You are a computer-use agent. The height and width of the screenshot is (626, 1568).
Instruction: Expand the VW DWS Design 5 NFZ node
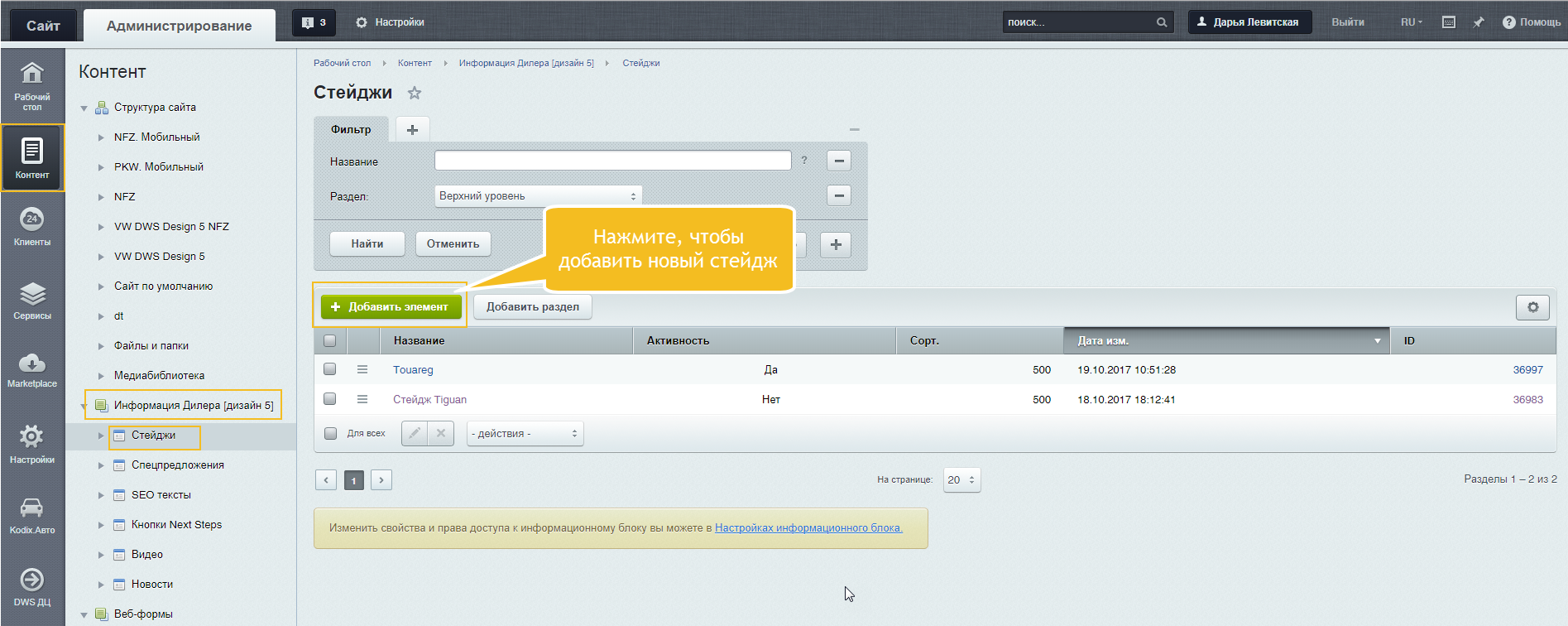(x=101, y=227)
